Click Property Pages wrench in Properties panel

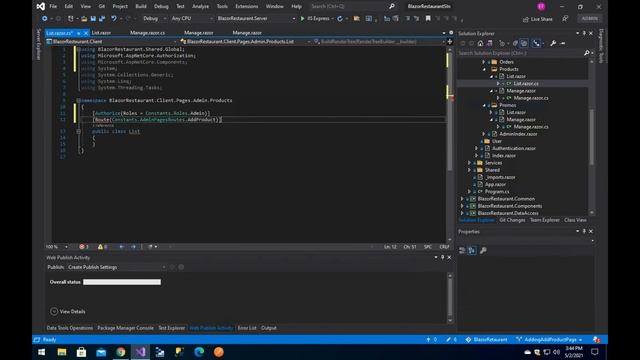[x=483, y=251]
